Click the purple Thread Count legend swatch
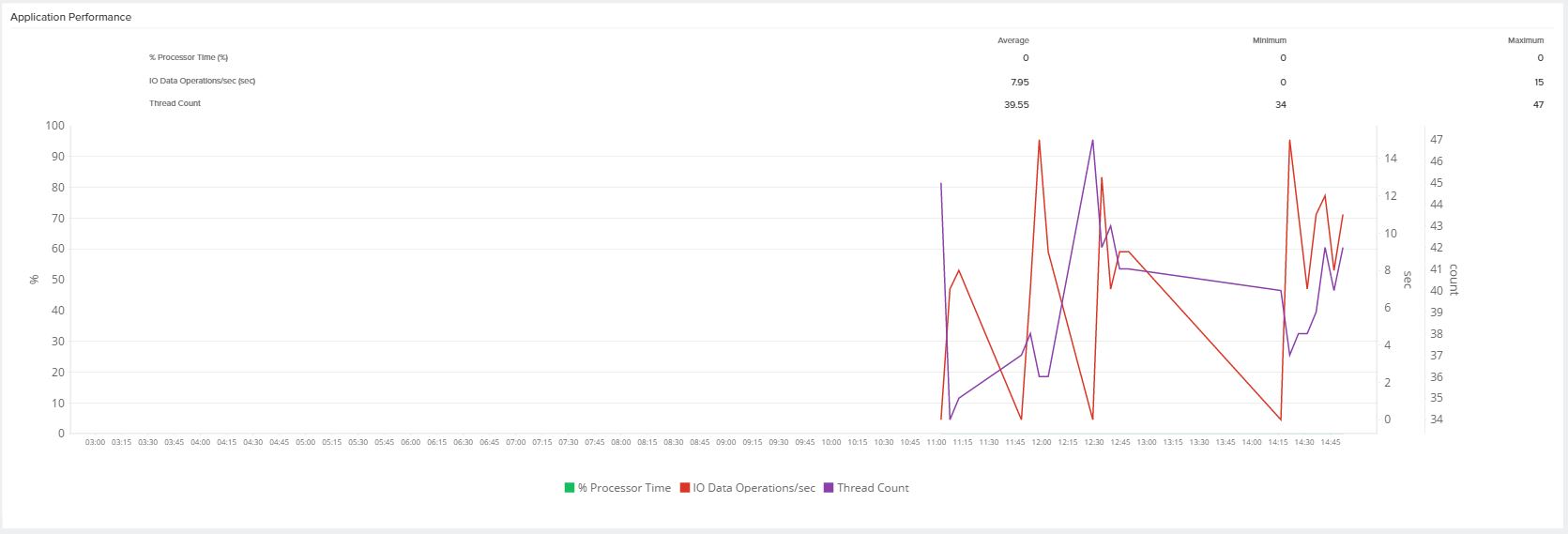Viewport: 1568px width, 534px height. click(829, 488)
